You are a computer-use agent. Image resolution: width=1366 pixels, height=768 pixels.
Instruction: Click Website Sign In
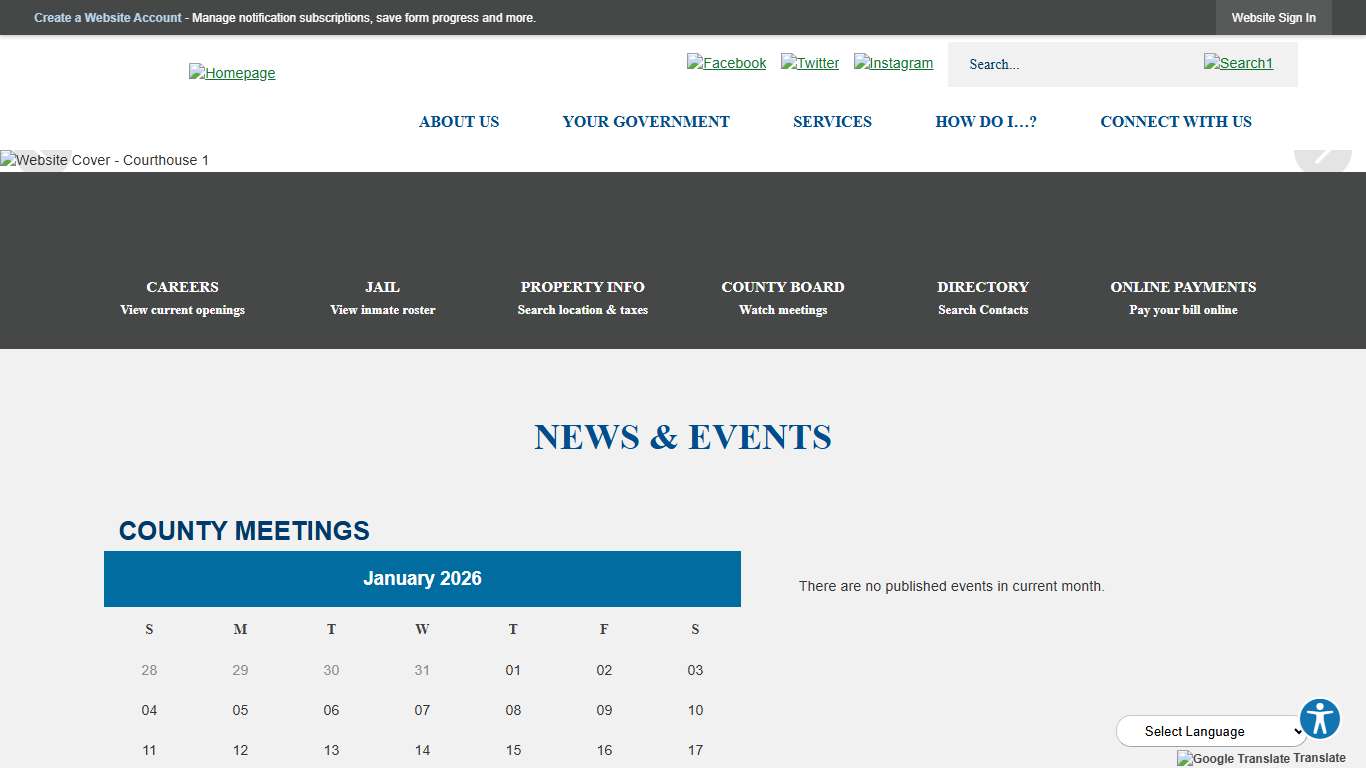point(1274,17)
